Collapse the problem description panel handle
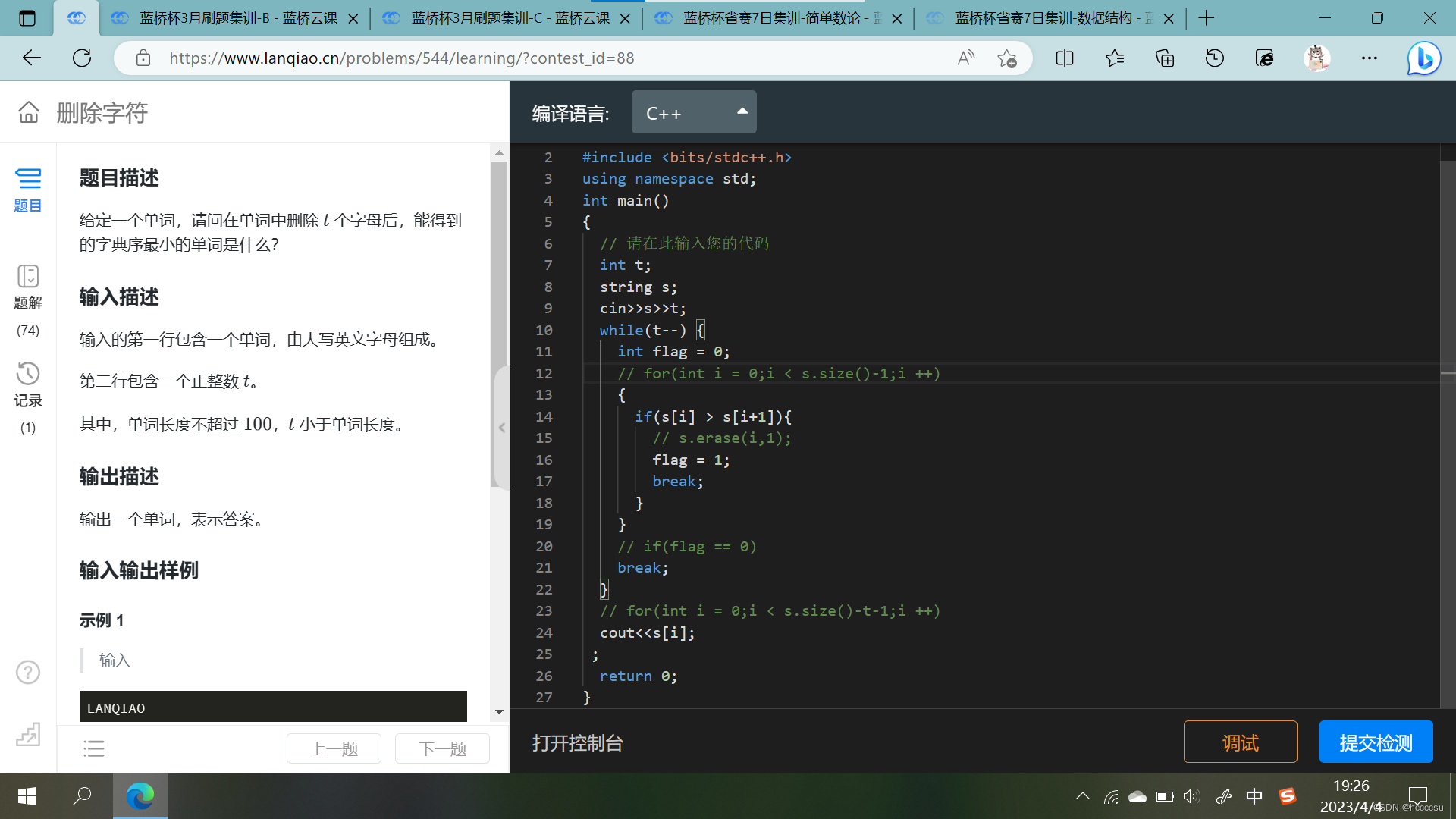This screenshot has height=819, width=1456. click(x=501, y=428)
